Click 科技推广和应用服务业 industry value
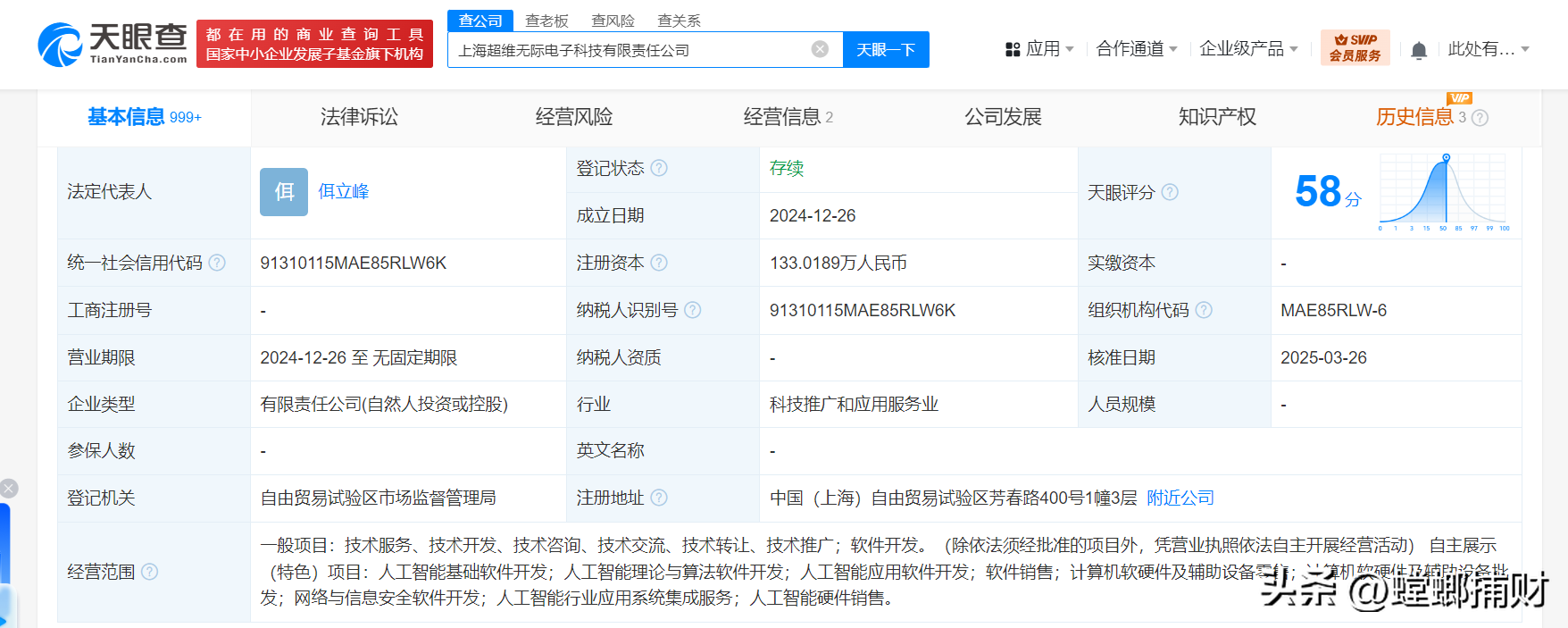 click(854, 404)
